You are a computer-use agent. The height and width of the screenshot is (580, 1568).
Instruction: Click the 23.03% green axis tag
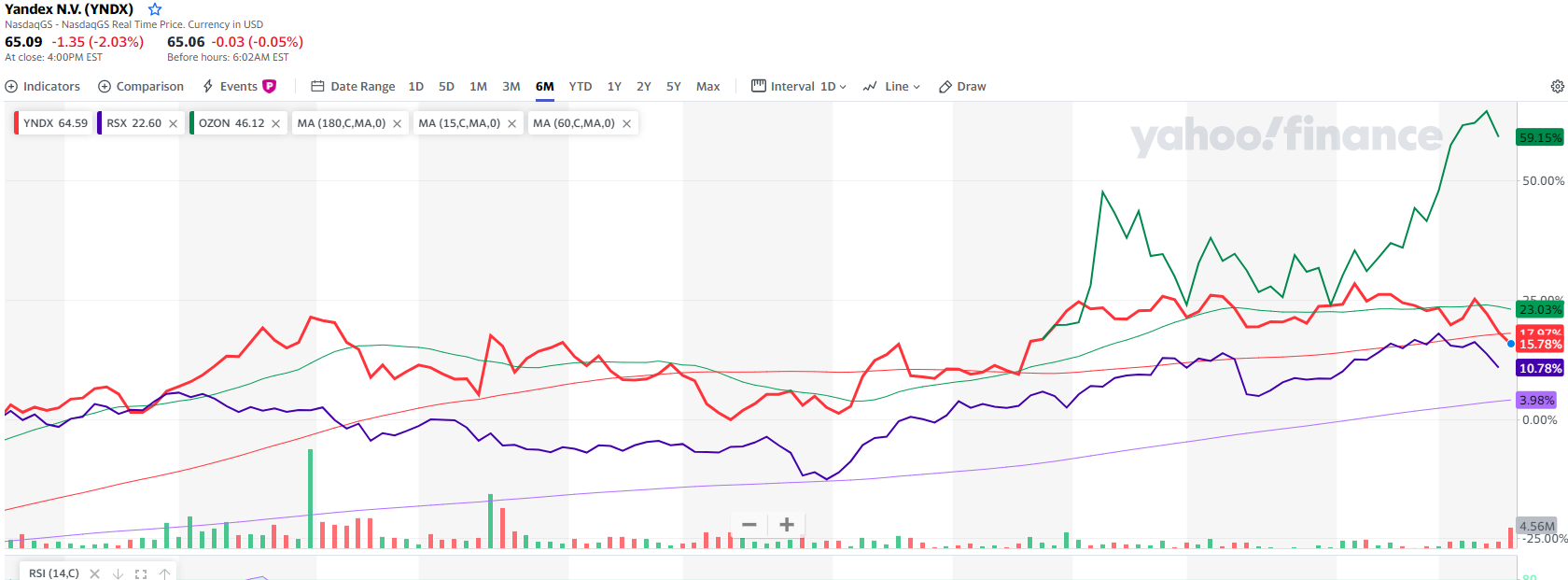tap(1540, 309)
